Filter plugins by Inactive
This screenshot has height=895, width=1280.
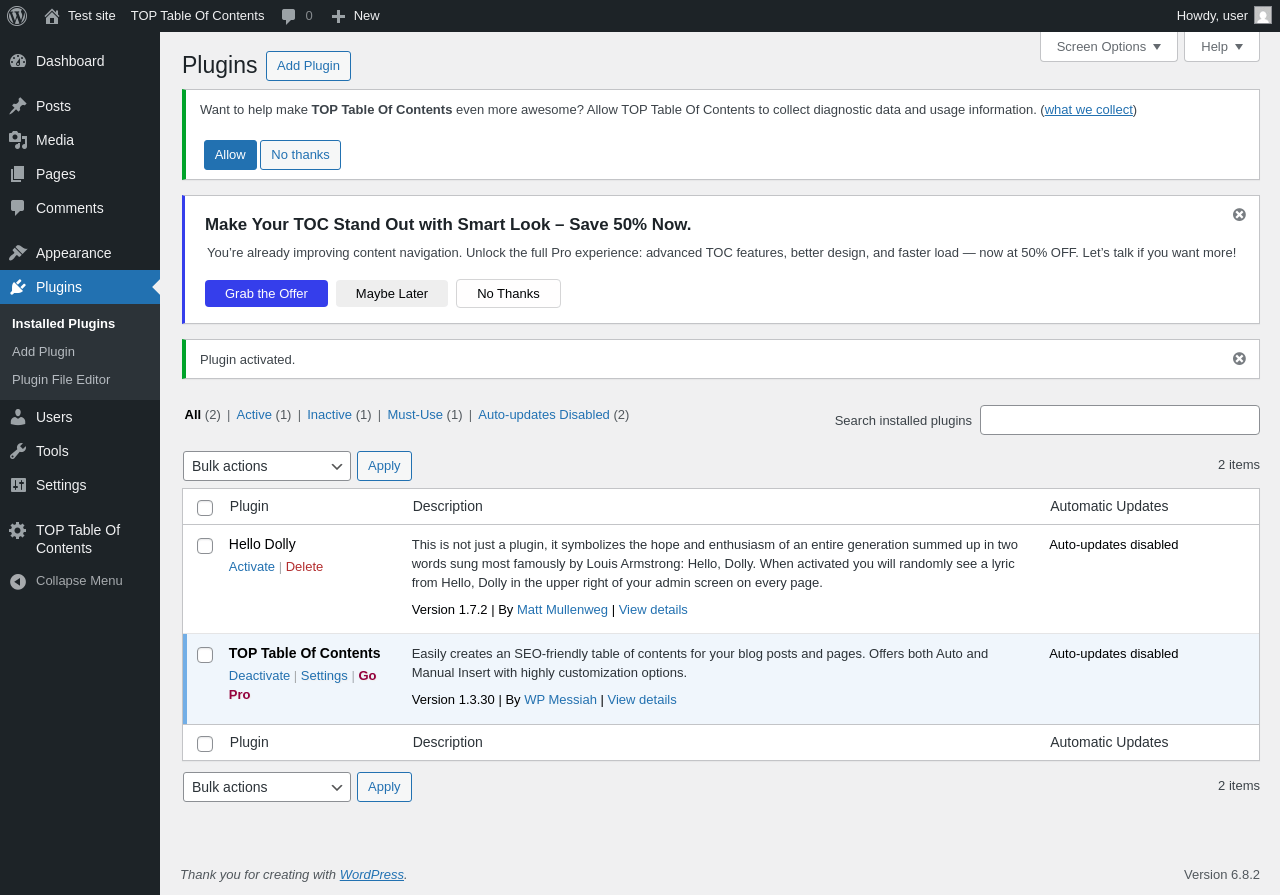click(329, 415)
